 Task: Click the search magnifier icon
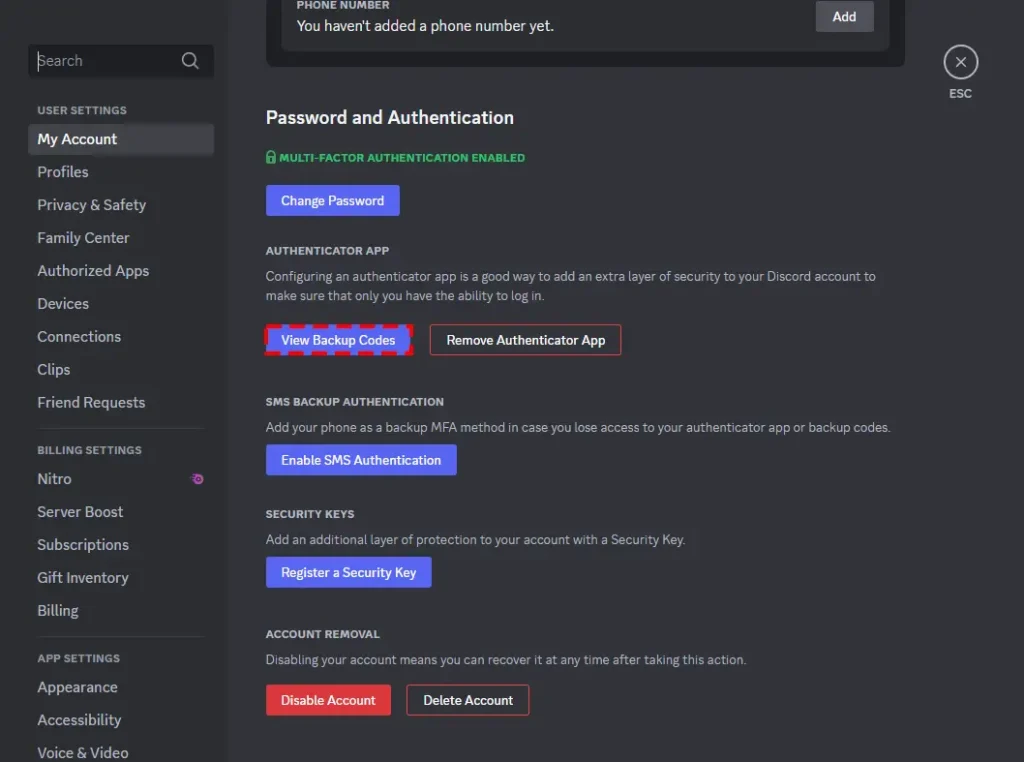pos(190,61)
